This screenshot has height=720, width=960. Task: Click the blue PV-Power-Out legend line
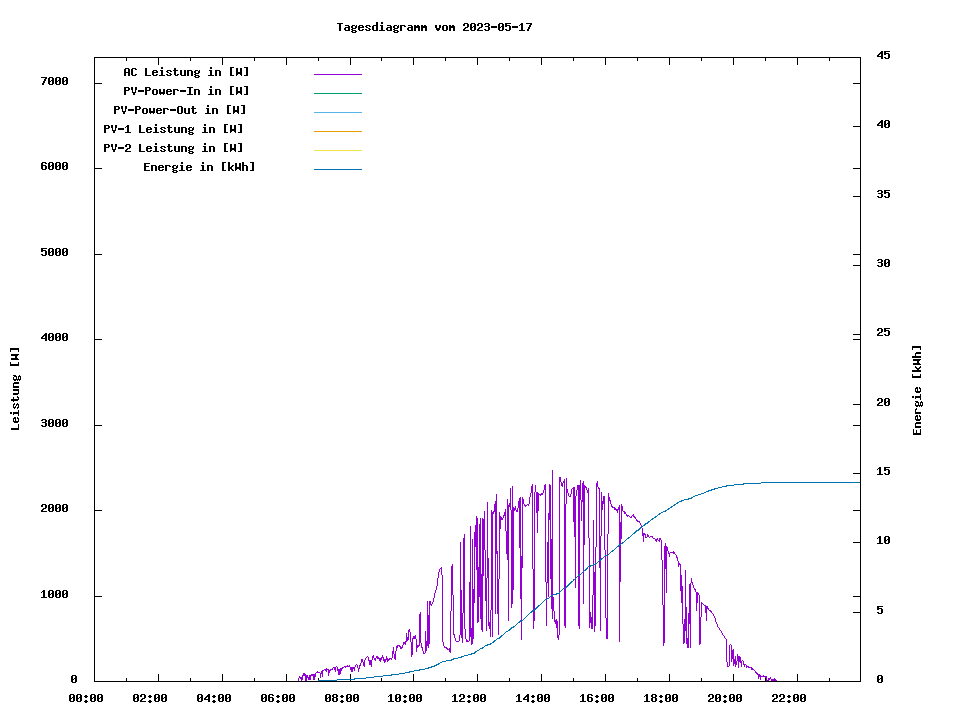[x=337, y=112]
